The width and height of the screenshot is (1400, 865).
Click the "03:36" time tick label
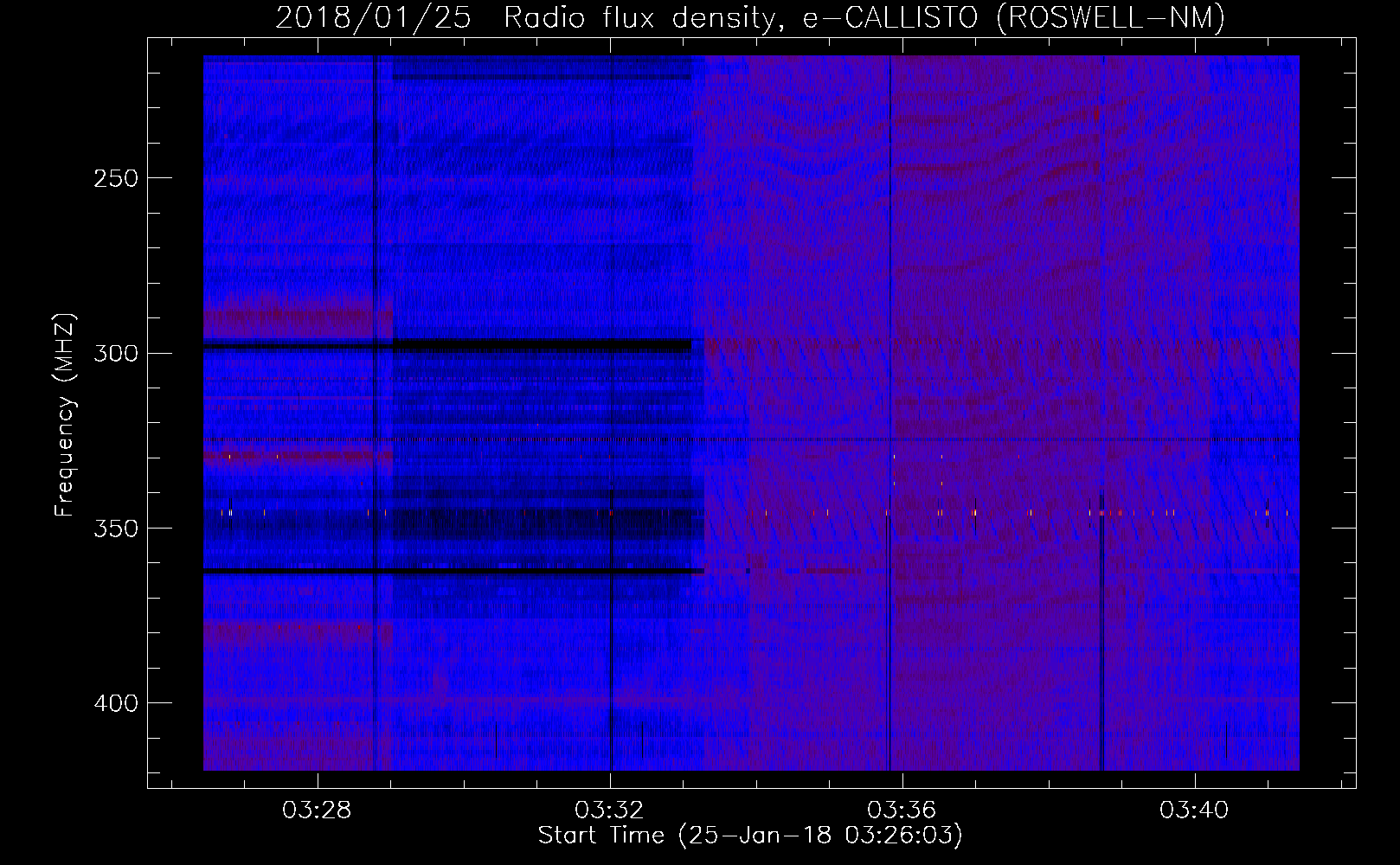coord(902,810)
